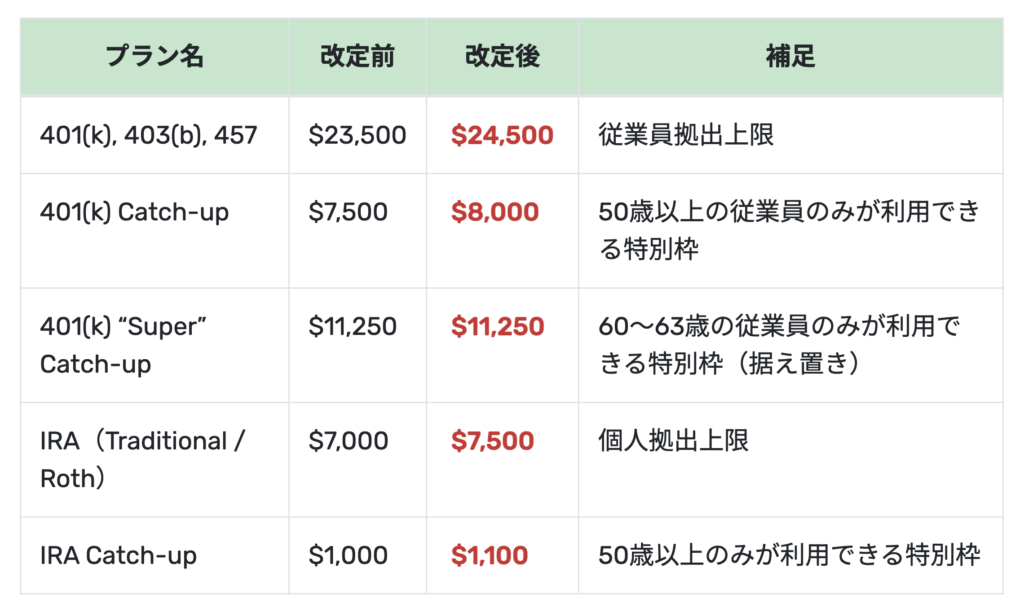Screen dimensions: 1024x616
Task: Click the プラン名 column header
Action: click(154, 57)
